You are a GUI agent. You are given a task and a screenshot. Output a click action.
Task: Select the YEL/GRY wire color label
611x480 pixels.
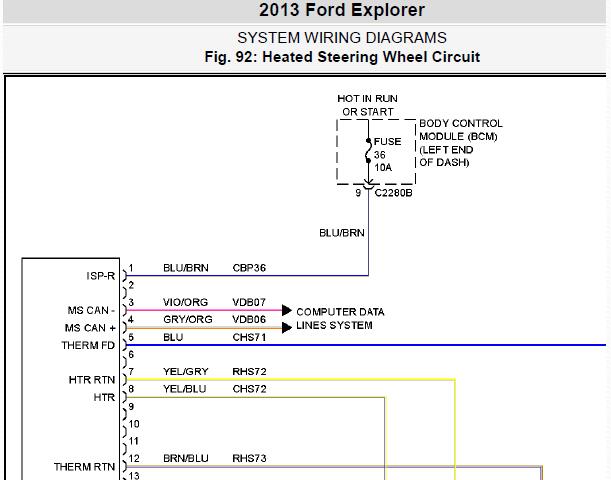[186, 372]
